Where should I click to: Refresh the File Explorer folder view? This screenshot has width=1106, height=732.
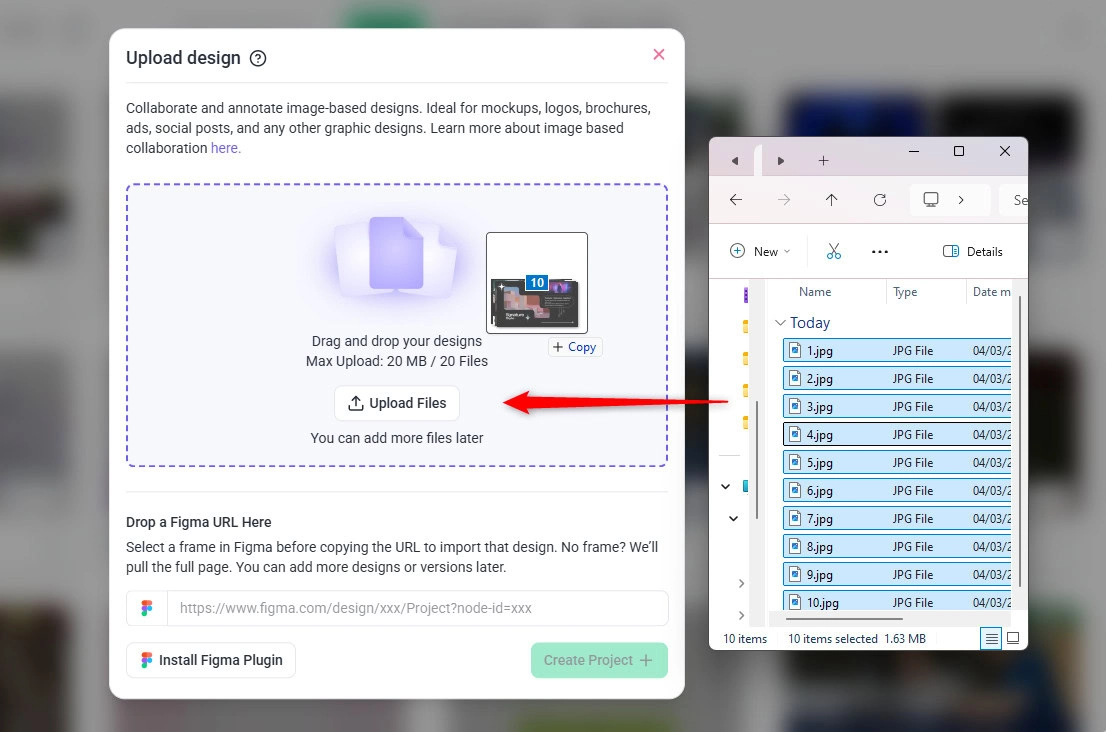pos(880,200)
